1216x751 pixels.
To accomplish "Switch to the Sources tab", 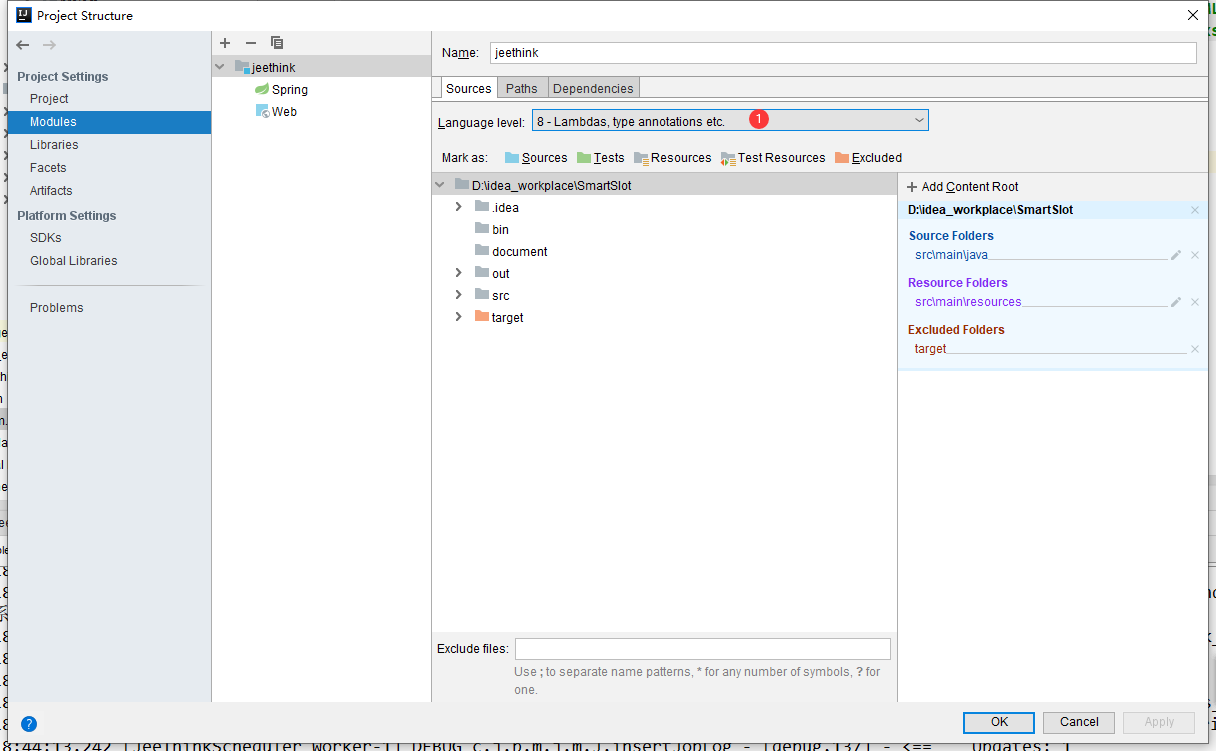I will click(469, 88).
